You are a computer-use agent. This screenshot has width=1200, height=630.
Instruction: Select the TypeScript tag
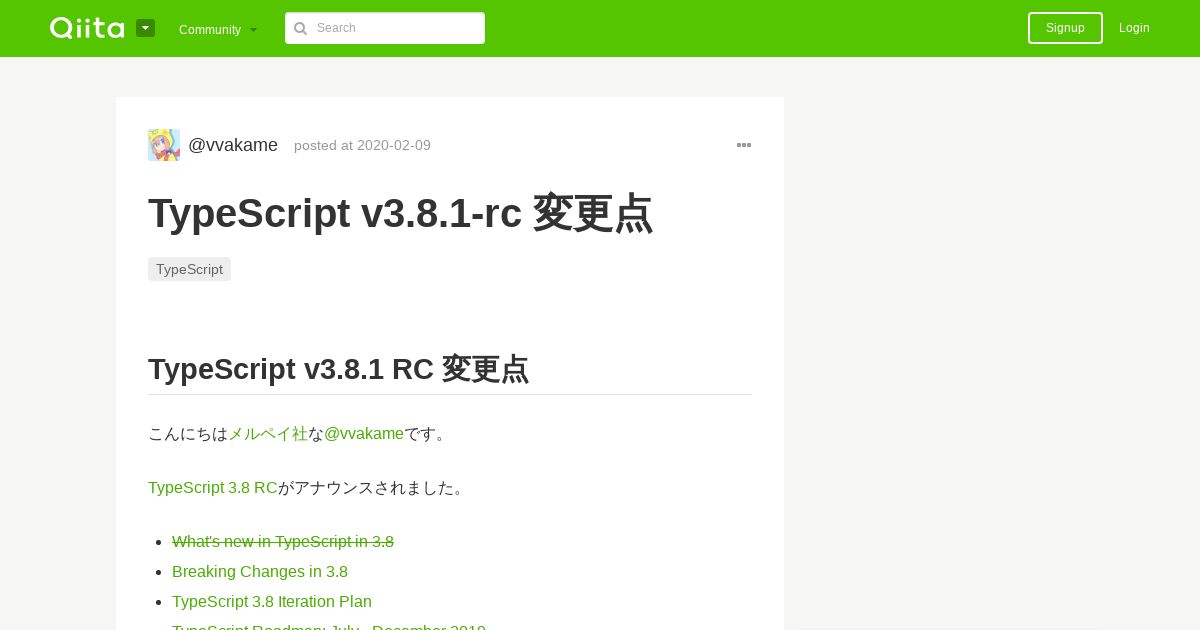click(x=189, y=269)
